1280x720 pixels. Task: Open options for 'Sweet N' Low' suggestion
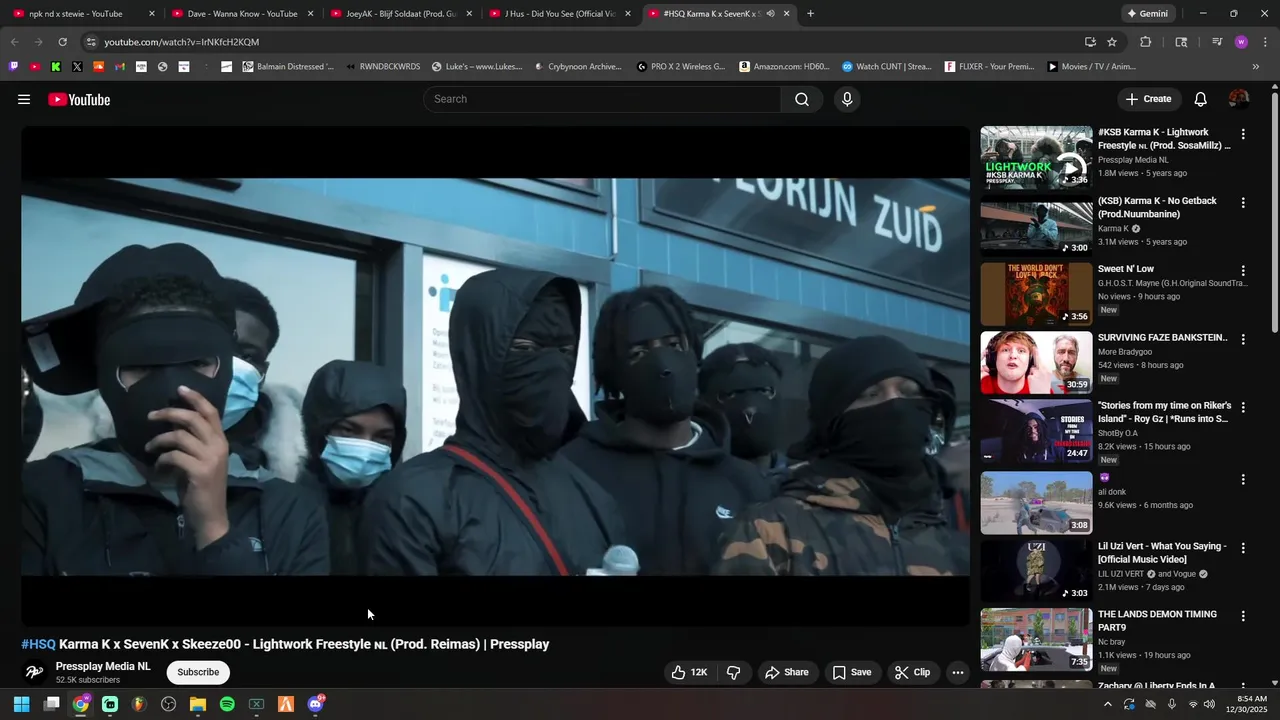1243,271
